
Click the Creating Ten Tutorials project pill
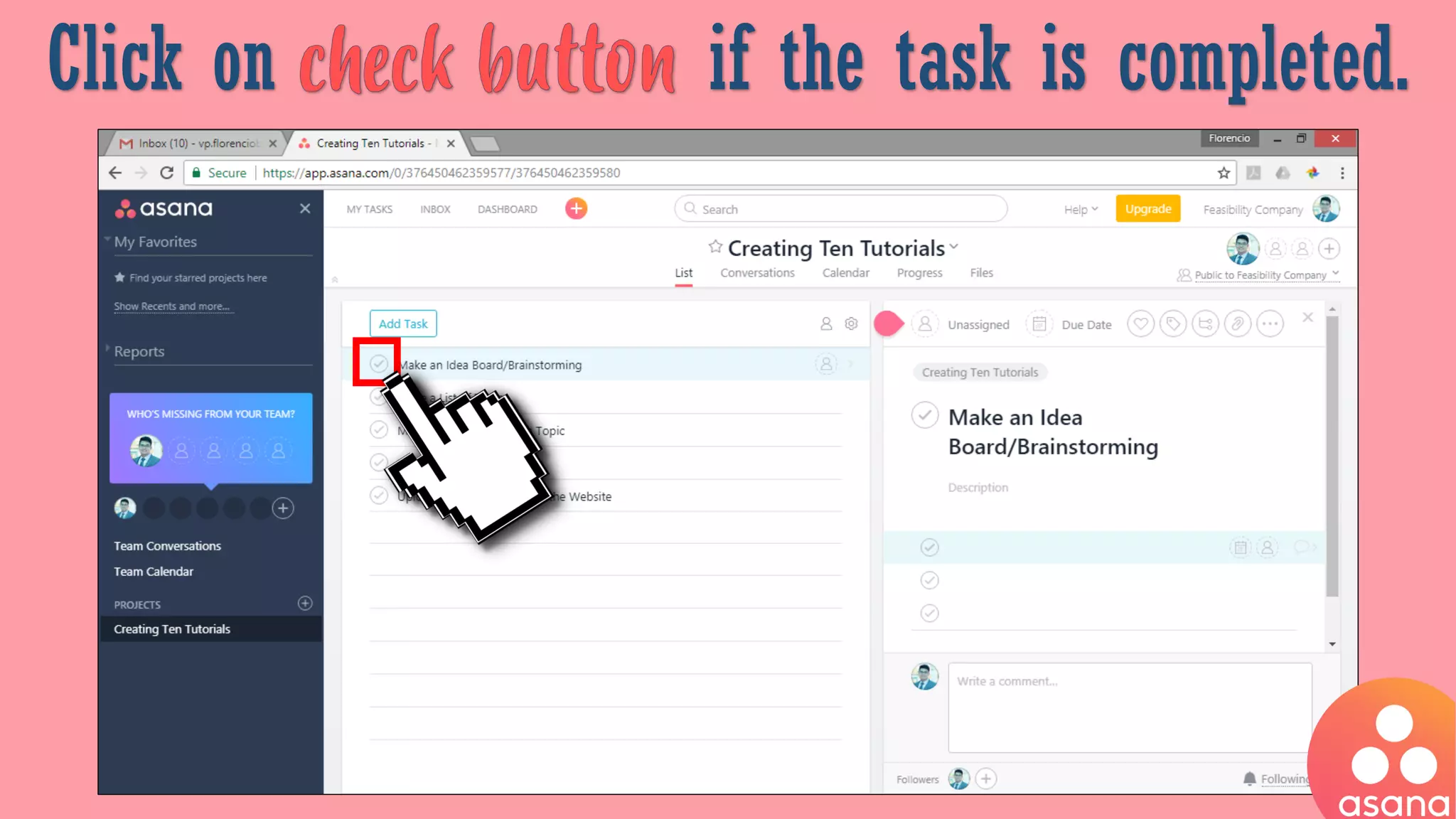pyautogui.click(x=980, y=372)
